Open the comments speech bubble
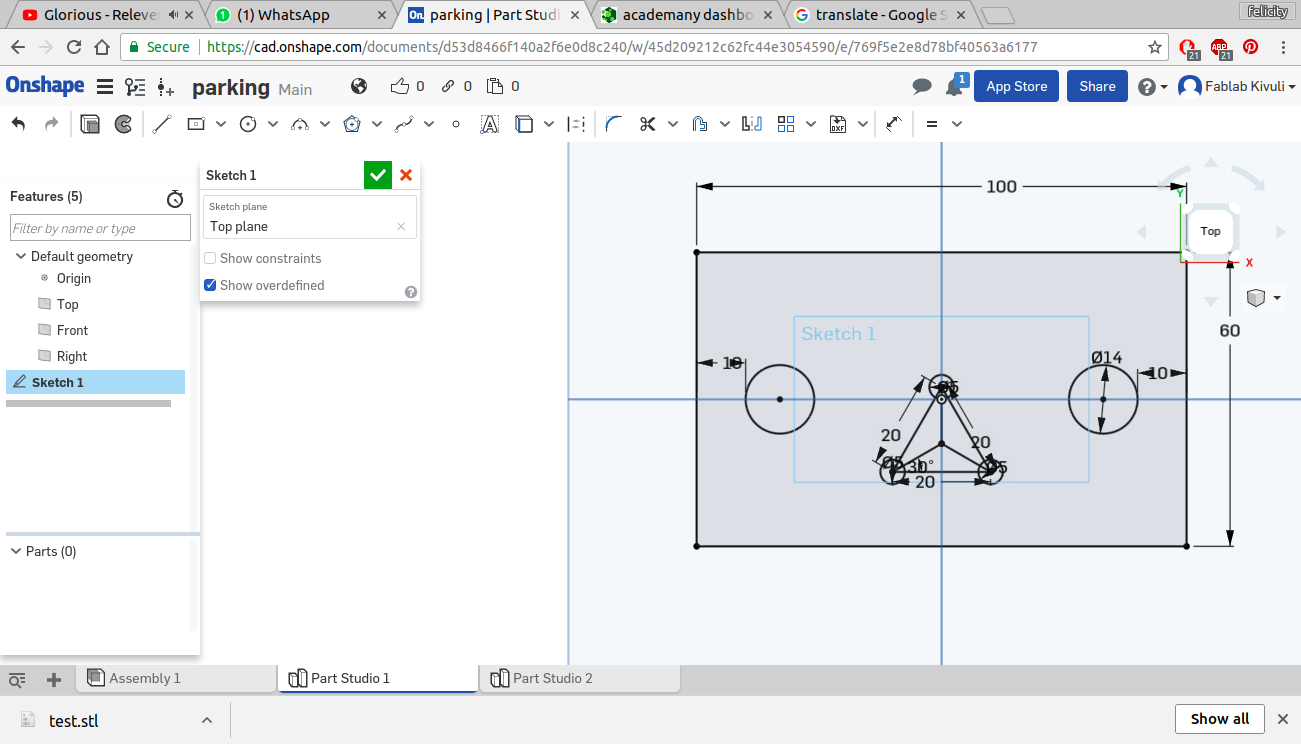This screenshot has width=1301, height=744. click(922, 87)
